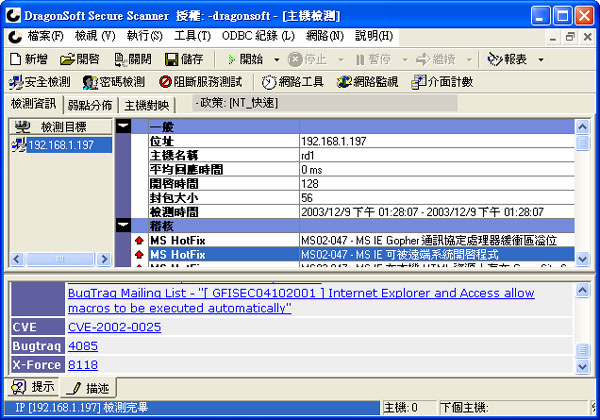Open the Bugtraq 4085 link
This screenshot has width=600, height=420.
coord(82,346)
